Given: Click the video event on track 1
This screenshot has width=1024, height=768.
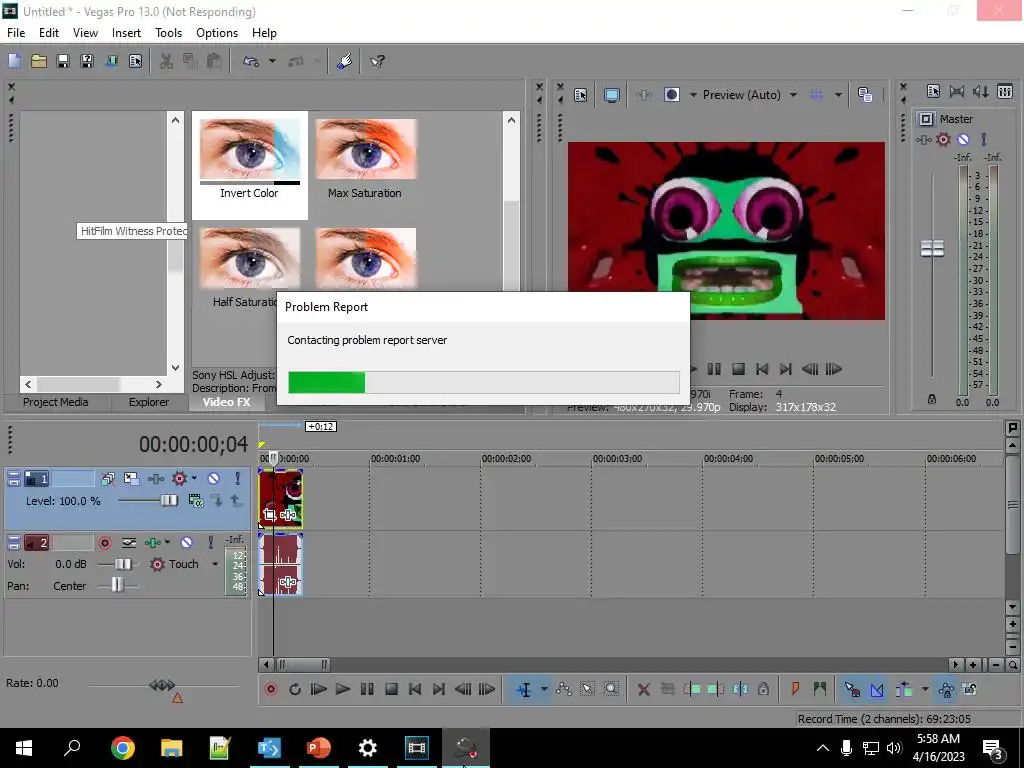Looking at the screenshot, I should tap(281, 499).
